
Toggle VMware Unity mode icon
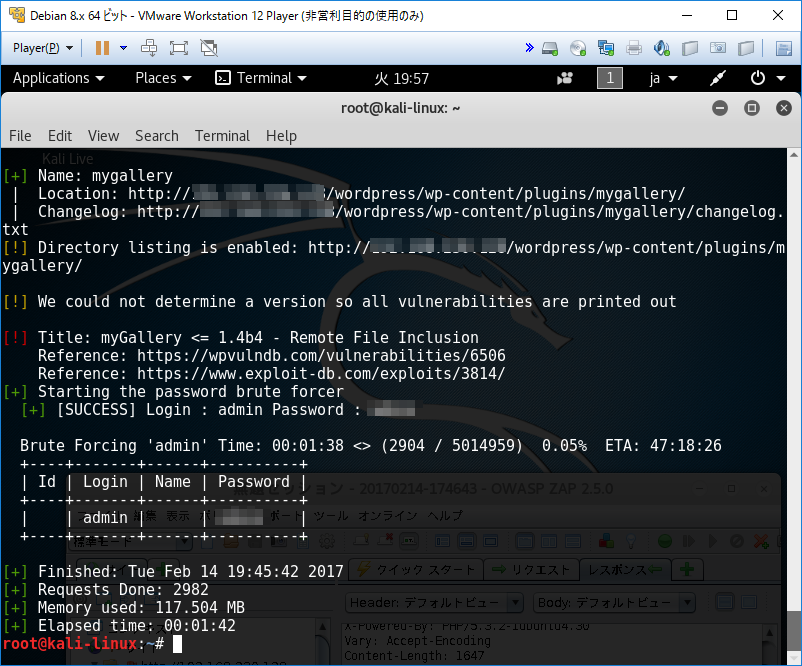pos(209,48)
